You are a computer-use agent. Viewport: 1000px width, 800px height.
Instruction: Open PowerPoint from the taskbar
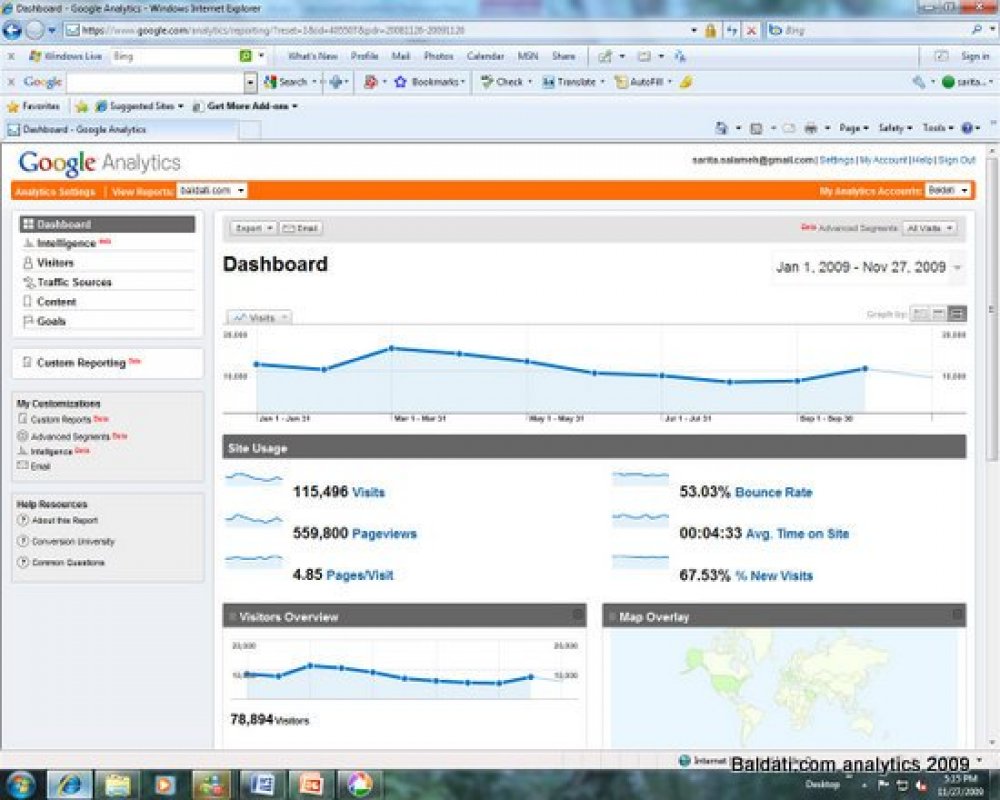click(309, 784)
